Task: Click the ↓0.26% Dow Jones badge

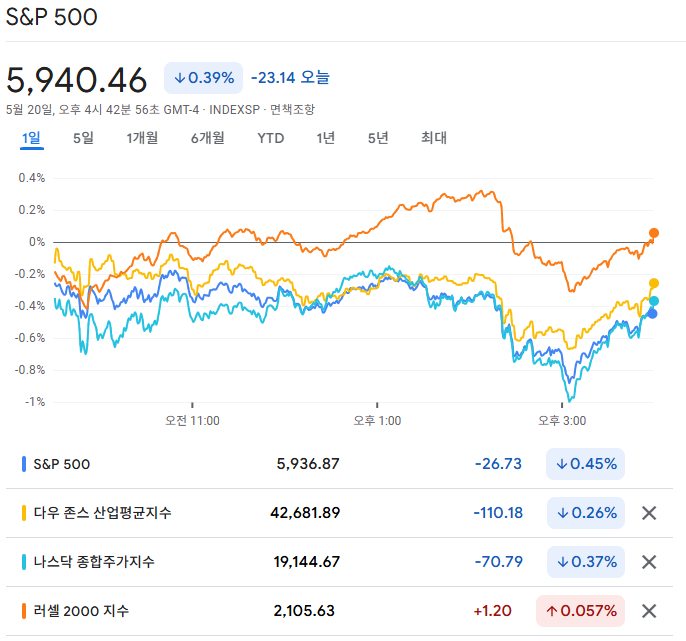Action: click(586, 513)
